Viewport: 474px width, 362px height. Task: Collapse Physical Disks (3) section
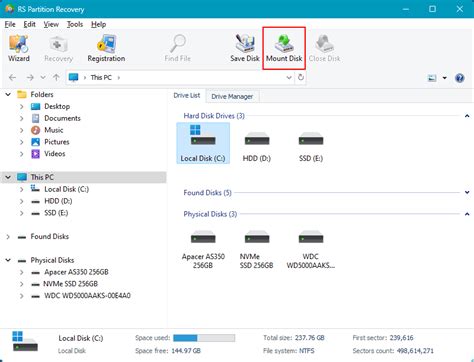[x=467, y=214]
